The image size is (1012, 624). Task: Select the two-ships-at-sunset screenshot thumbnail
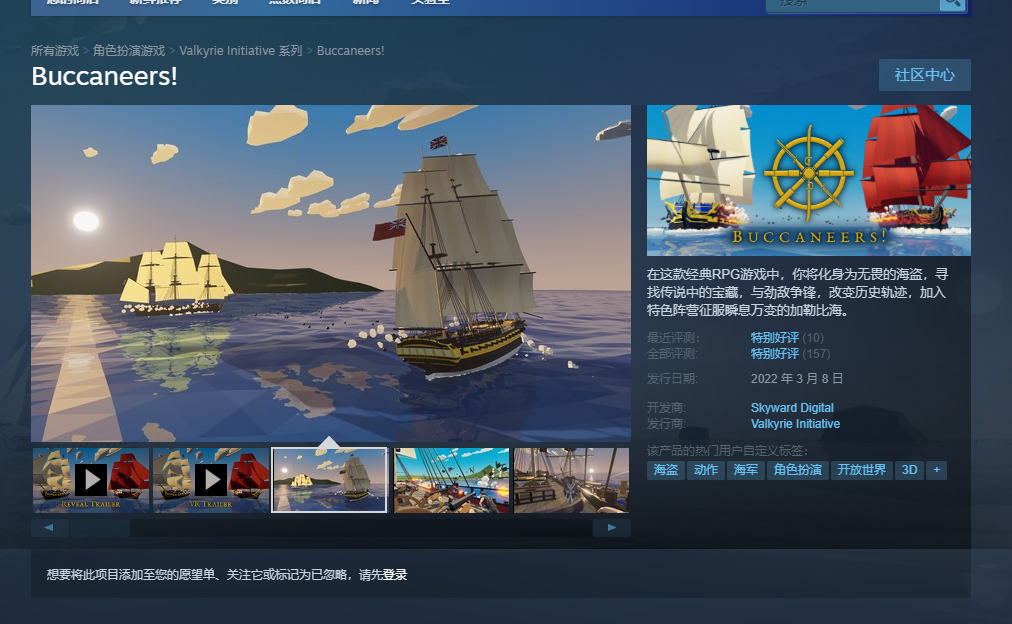click(329, 480)
